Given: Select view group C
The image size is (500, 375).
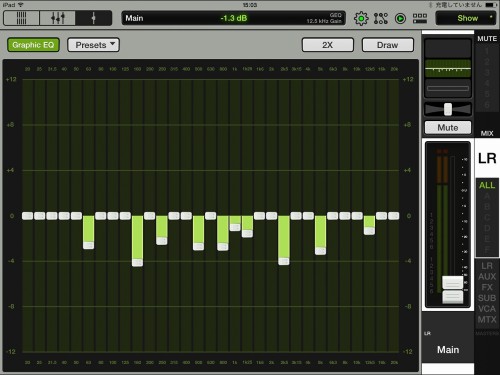Looking at the screenshot, I should tap(487, 217).
